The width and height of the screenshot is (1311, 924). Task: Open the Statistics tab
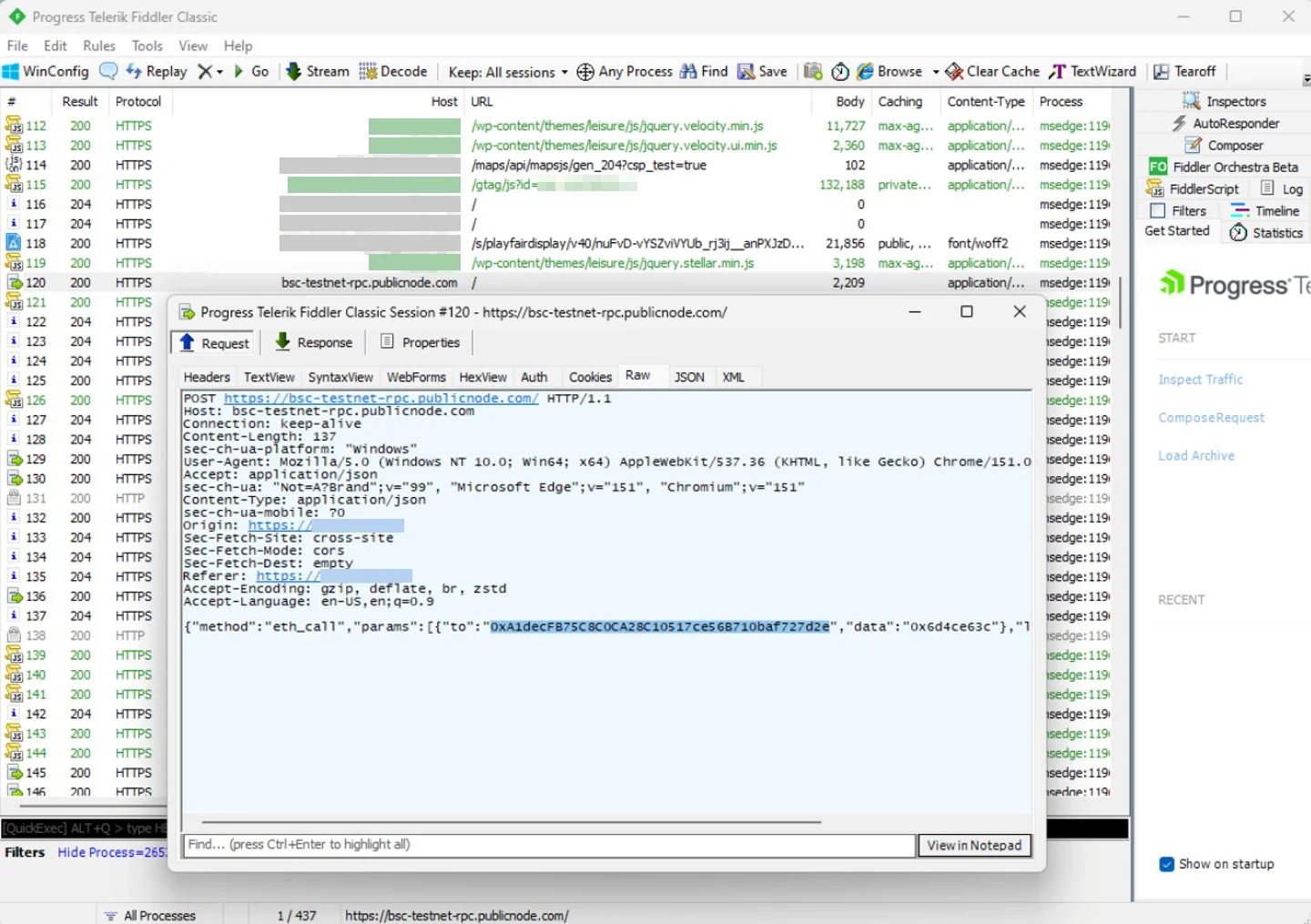click(x=1266, y=233)
